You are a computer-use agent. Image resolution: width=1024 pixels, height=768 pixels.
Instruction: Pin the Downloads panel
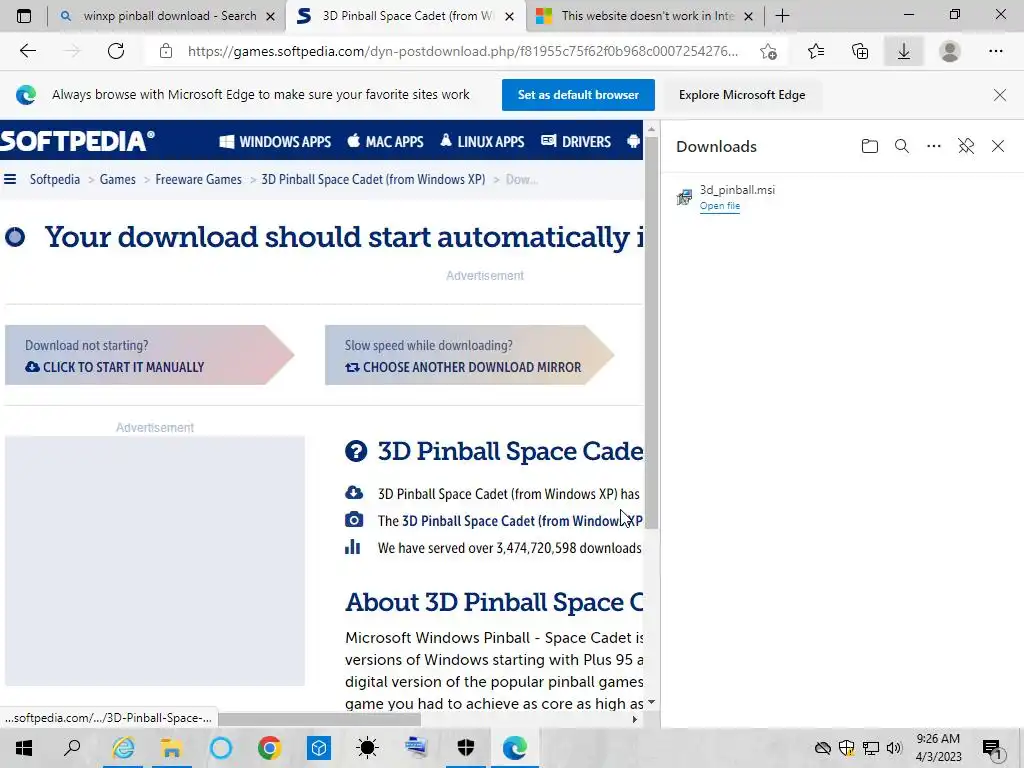(966, 146)
